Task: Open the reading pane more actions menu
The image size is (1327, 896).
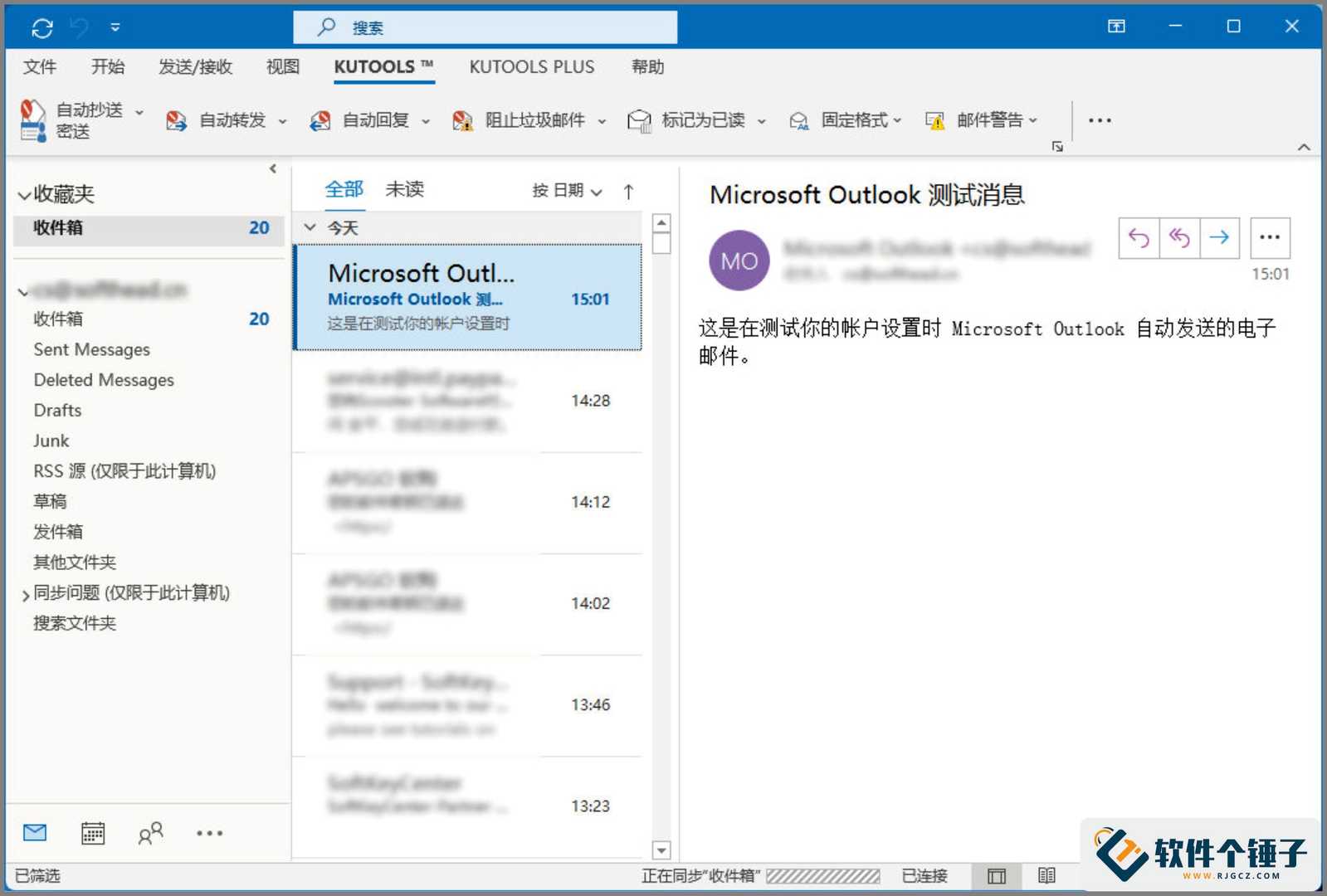Action: point(1270,238)
